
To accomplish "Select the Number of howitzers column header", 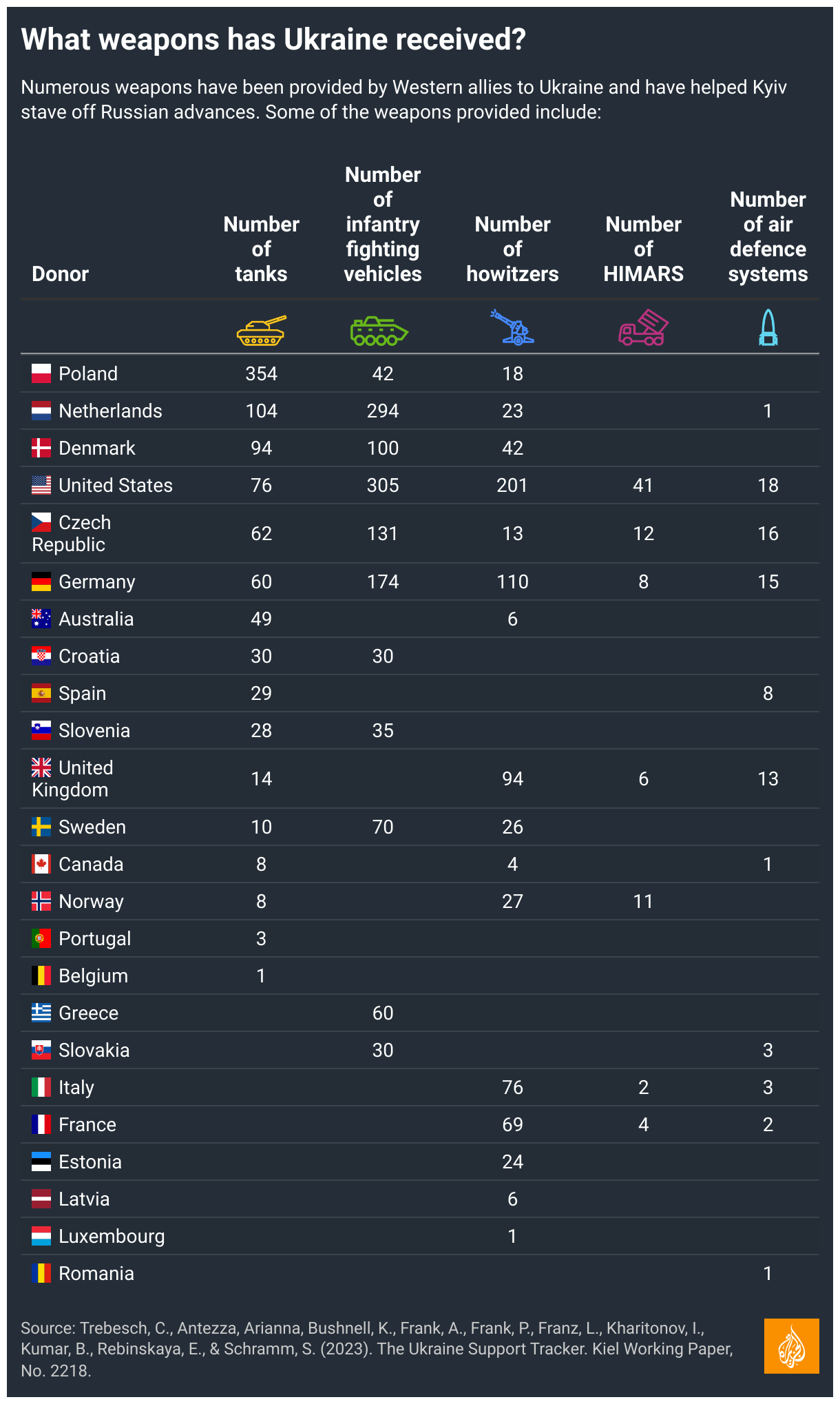I will click(512, 249).
